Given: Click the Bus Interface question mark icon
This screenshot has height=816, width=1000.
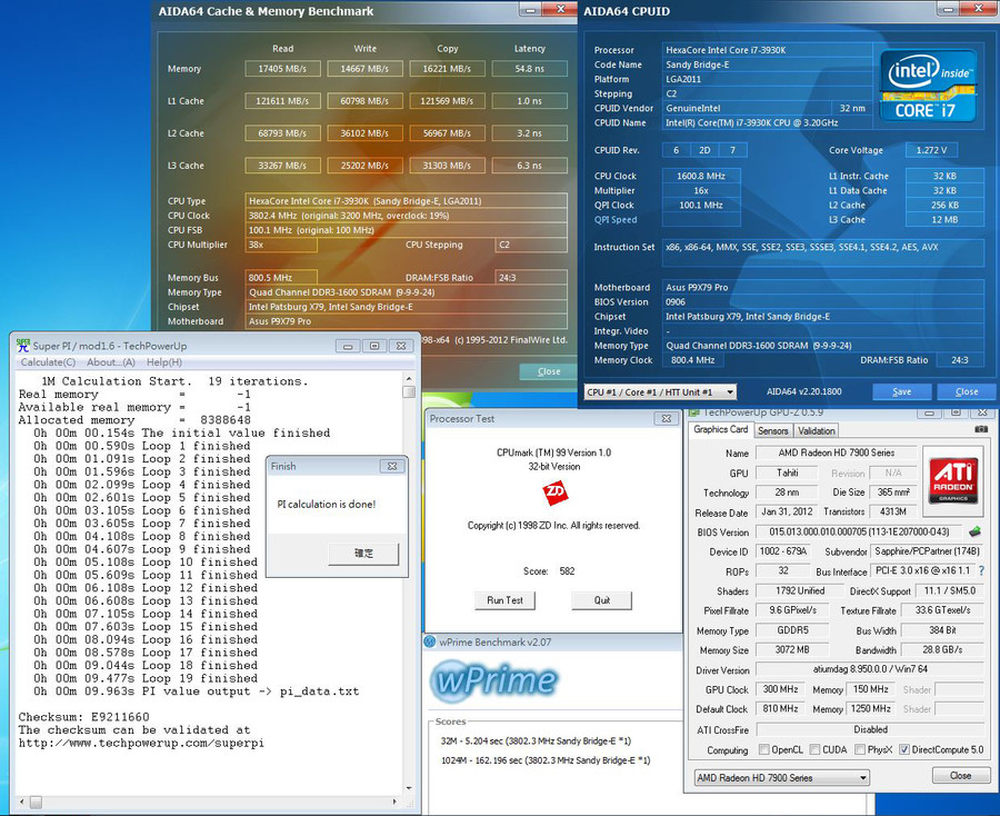Looking at the screenshot, I should [x=982, y=570].
